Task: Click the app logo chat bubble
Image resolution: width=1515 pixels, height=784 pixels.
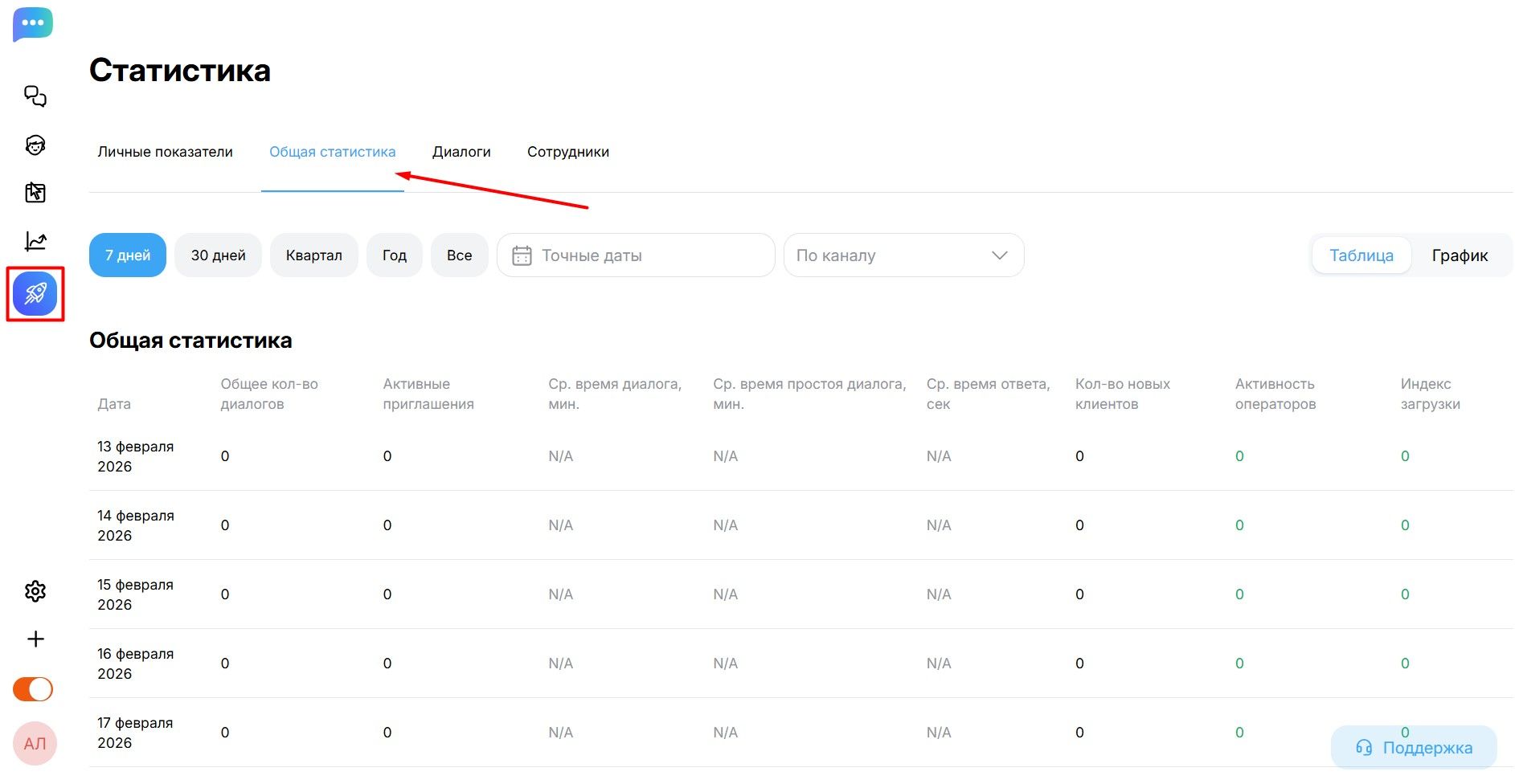Action: (x=33, y=24)
